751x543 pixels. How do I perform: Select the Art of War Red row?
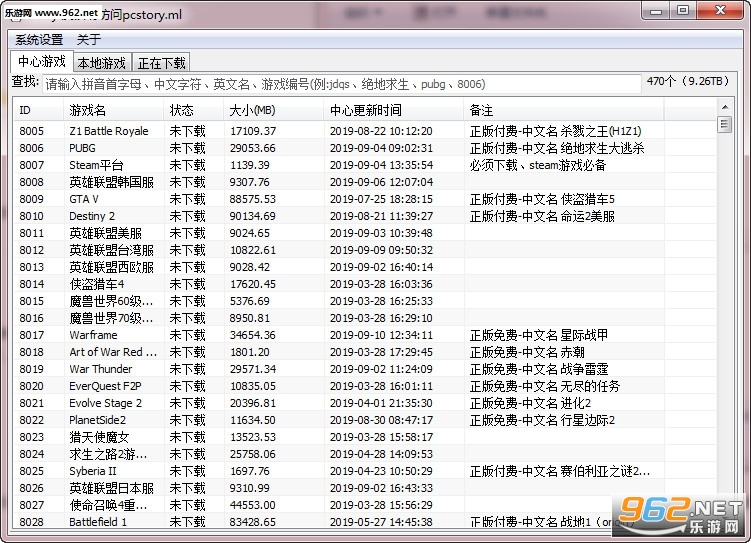pyautogui.click(x=365, y=352)
